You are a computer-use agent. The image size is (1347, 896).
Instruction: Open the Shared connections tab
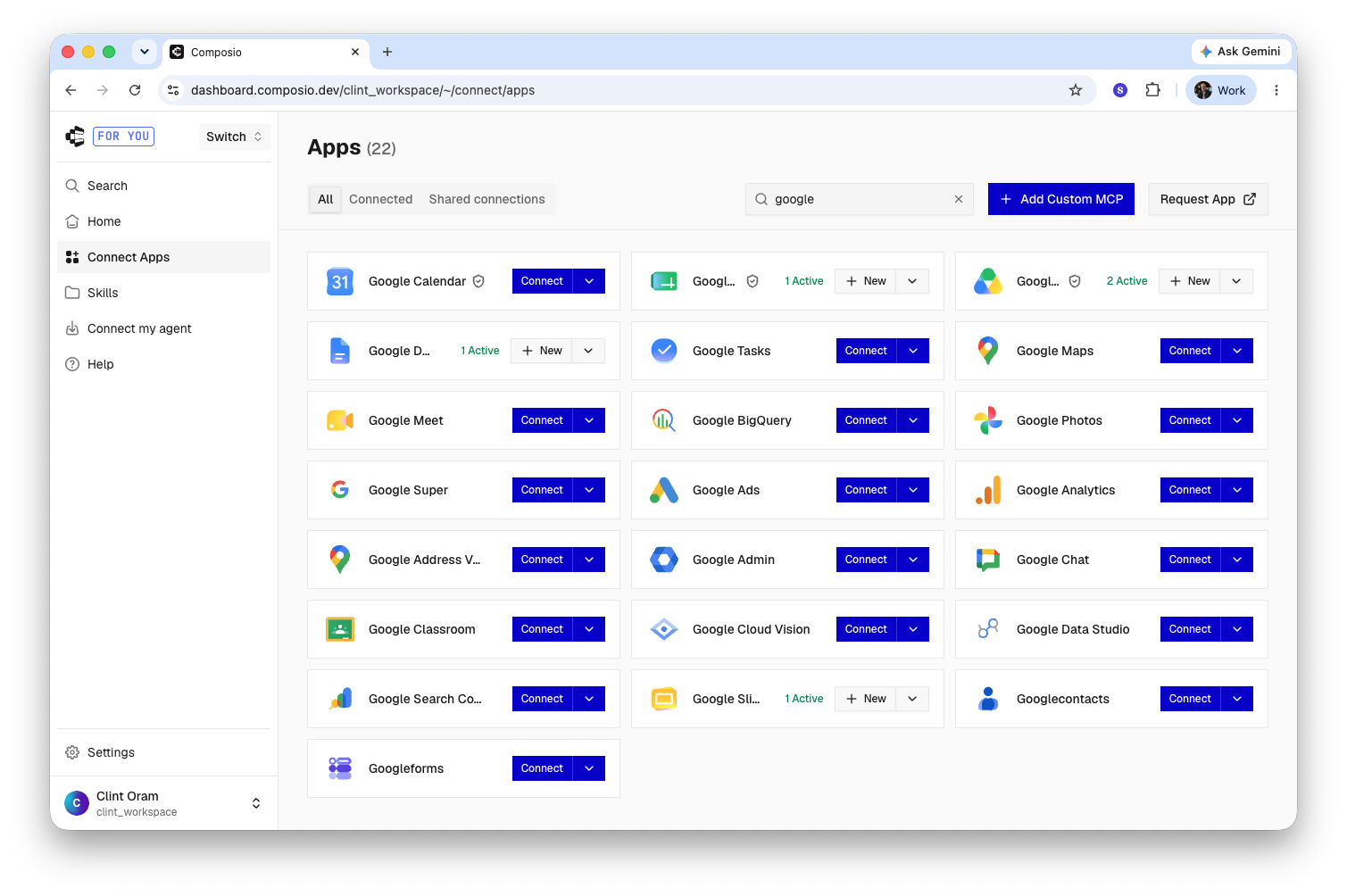(x=486, y=199)
